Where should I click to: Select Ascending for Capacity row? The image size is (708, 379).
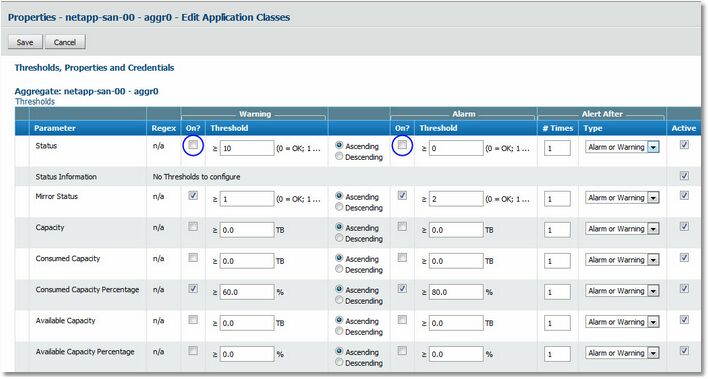(339, 227)
